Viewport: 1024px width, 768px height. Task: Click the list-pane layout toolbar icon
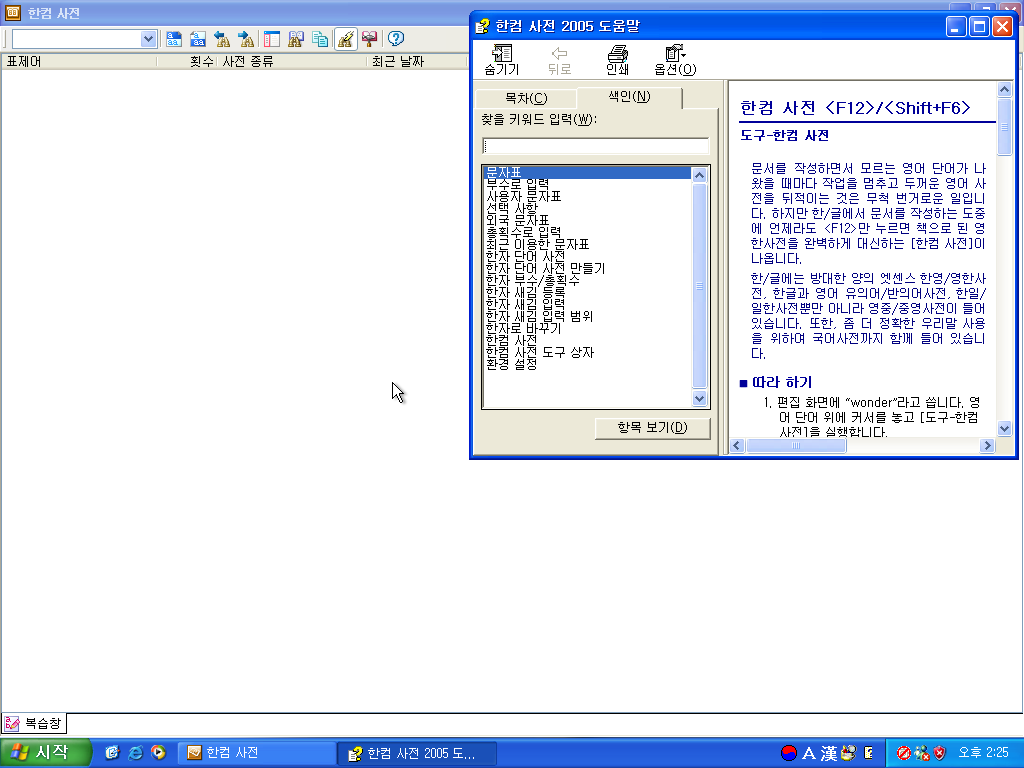click(272, 39)
